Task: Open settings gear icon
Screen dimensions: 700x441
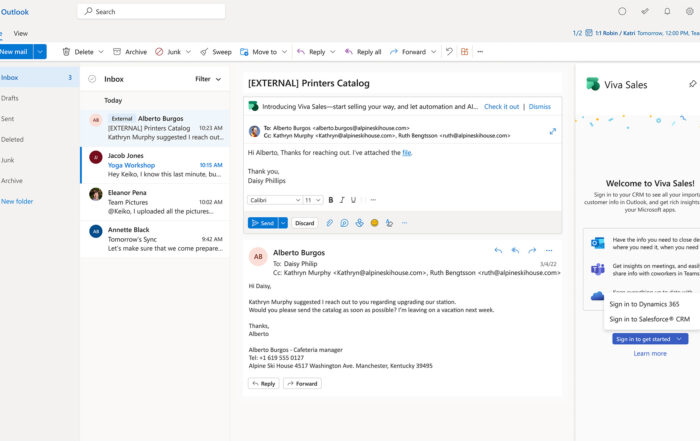Action: click(x=689, y=12)
